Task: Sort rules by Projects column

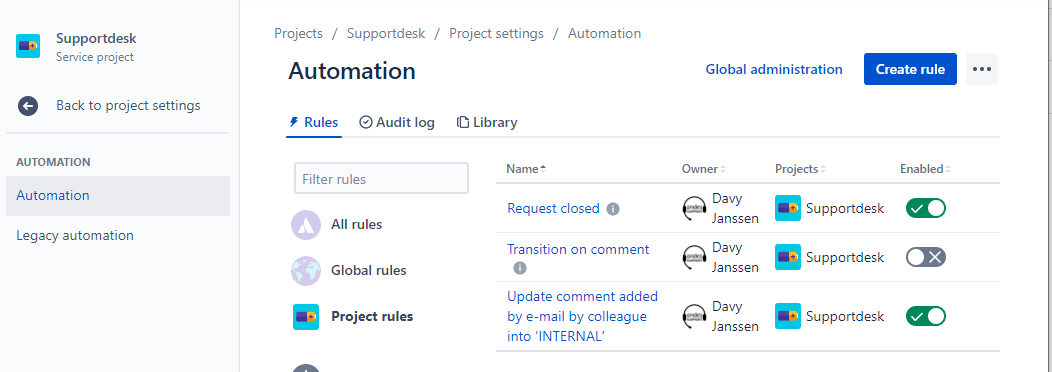Action: (800, 169)
